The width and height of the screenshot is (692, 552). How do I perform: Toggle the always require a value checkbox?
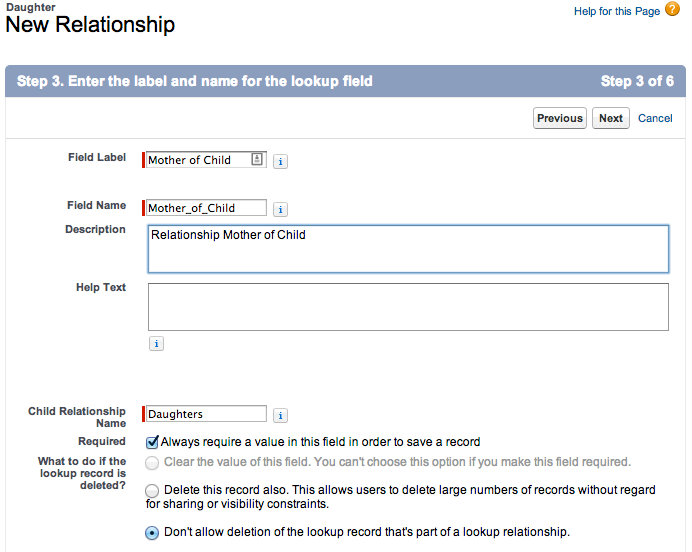tap(153, 442)
